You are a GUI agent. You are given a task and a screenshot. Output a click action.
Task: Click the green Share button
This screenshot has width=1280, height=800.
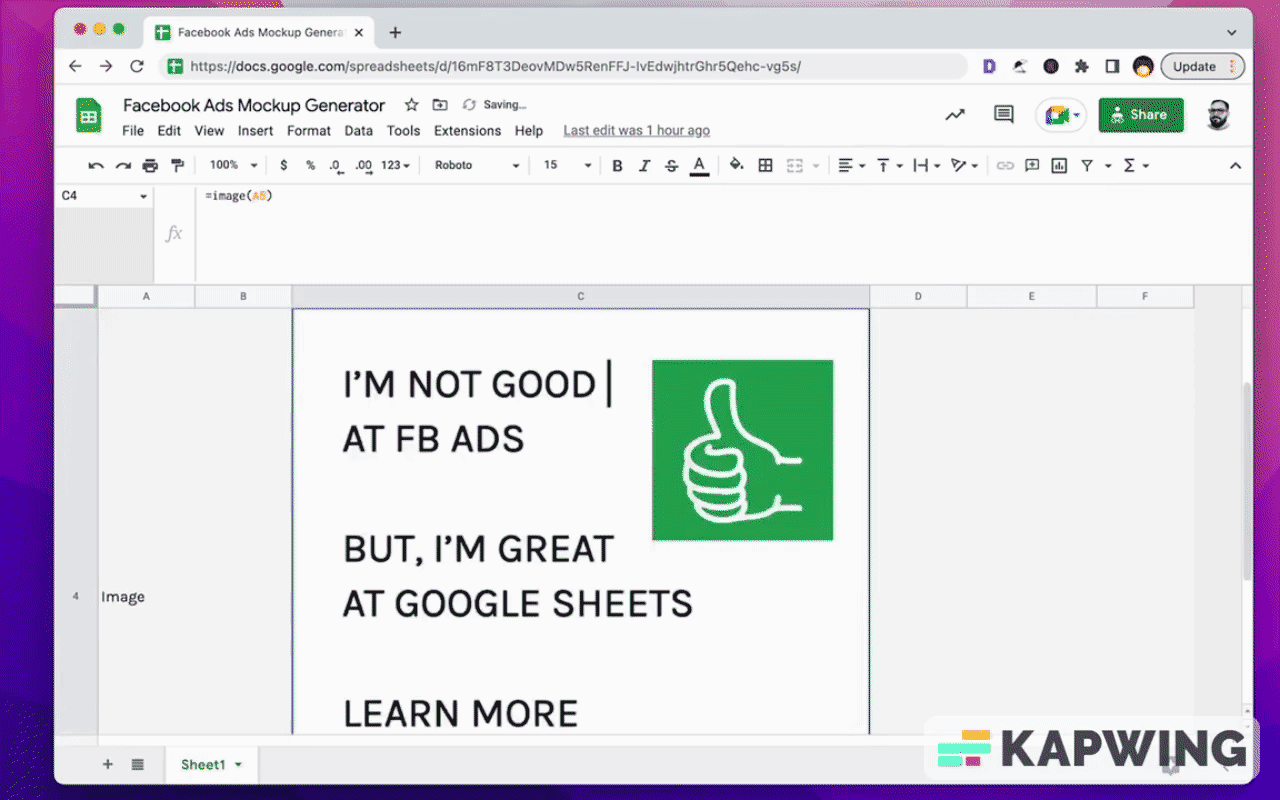[x=1140, y=115]
